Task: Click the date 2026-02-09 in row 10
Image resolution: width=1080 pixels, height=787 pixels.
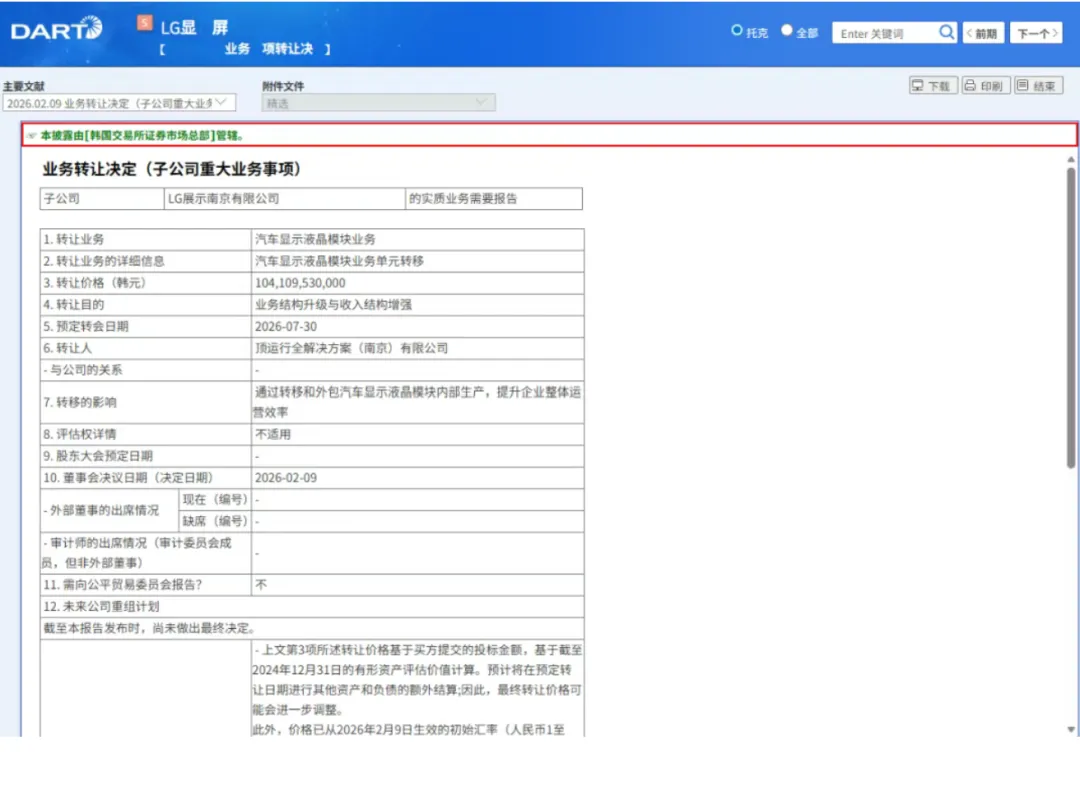Action: [x=286, y=478]
